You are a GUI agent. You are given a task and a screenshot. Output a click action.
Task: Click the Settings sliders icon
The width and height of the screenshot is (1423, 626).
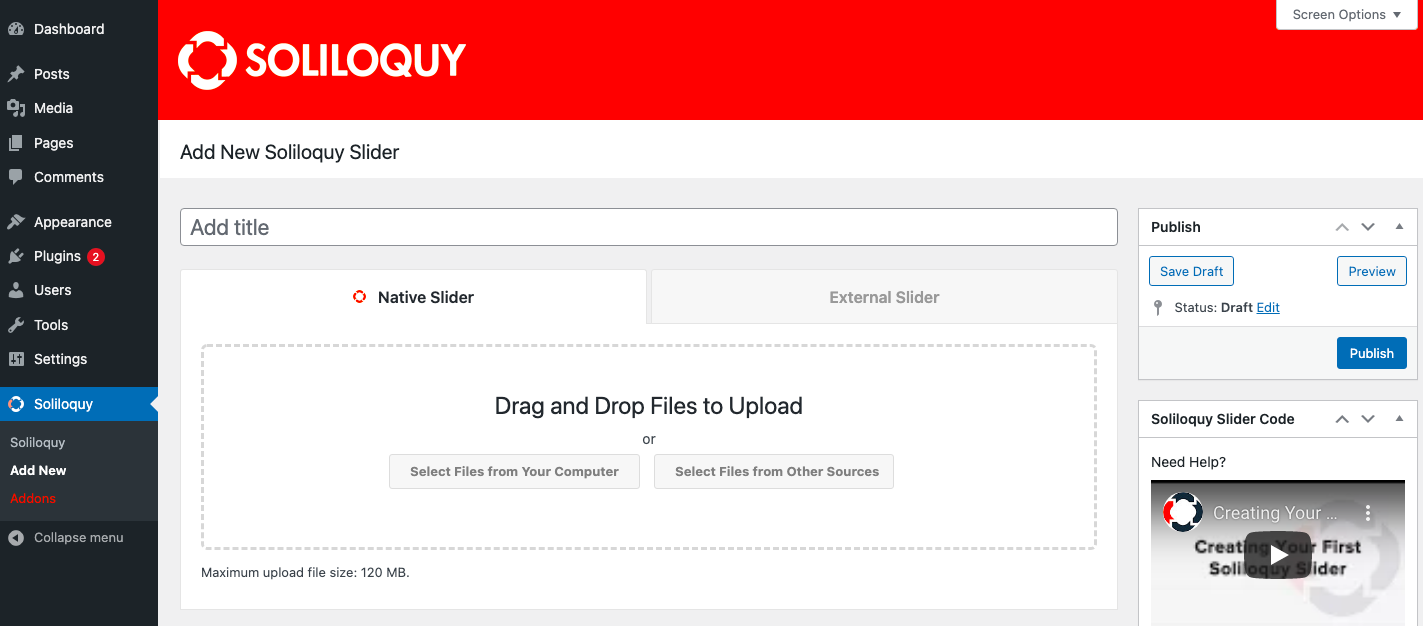click(16, 359)
